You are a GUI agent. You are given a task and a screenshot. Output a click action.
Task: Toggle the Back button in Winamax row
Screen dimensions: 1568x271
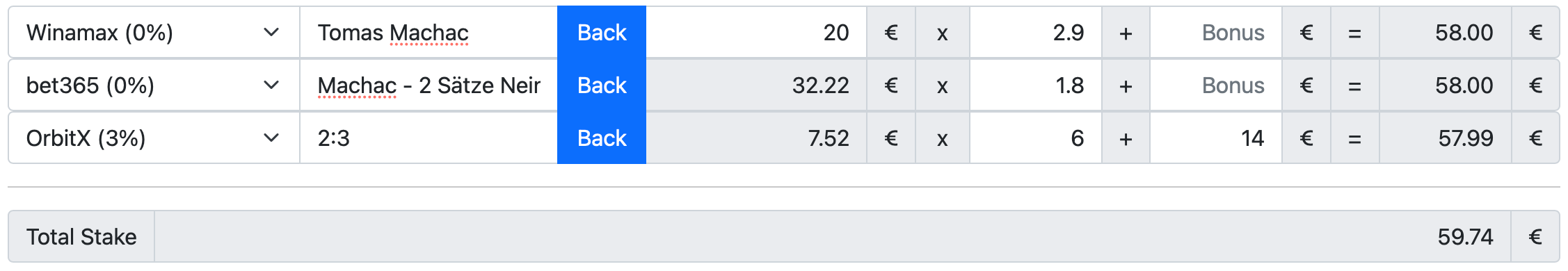(x=602, y=33)
